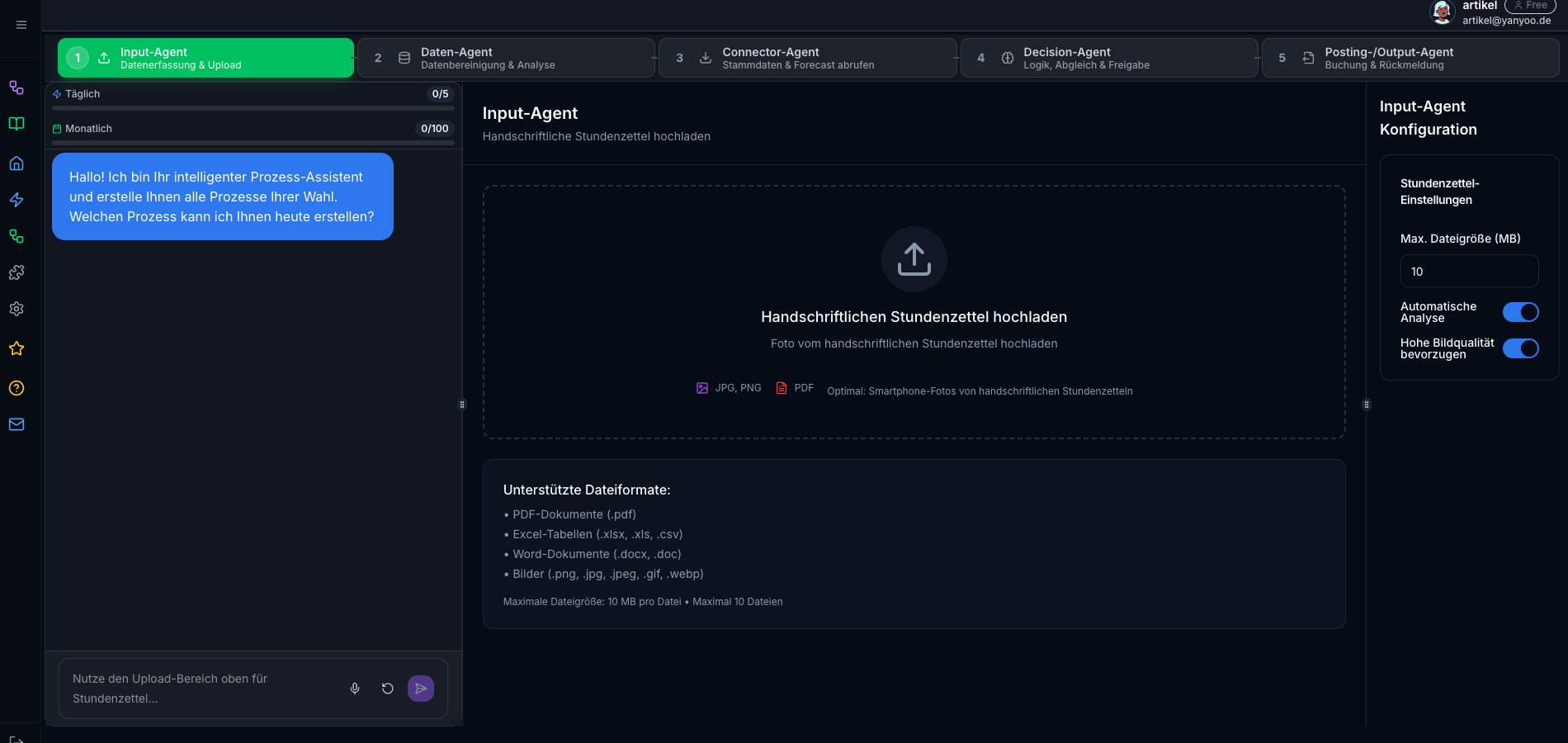Image resolution: width=1568 pixels, height=743 pixels.
Task: Select the green book icon in sidebar
Action: coord(17,124)
